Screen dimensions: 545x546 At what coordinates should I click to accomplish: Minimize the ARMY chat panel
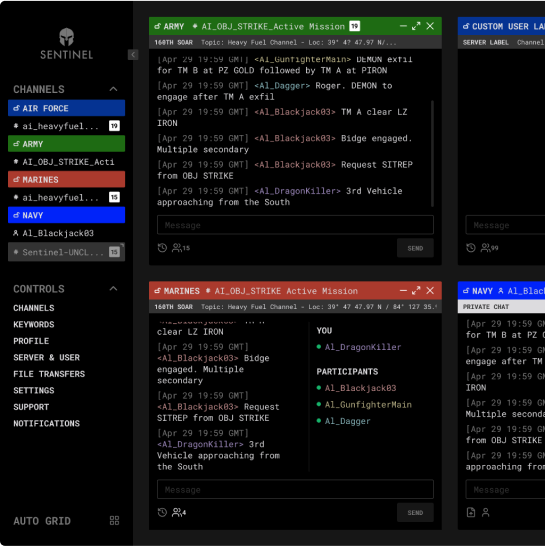tap(403, 26)
